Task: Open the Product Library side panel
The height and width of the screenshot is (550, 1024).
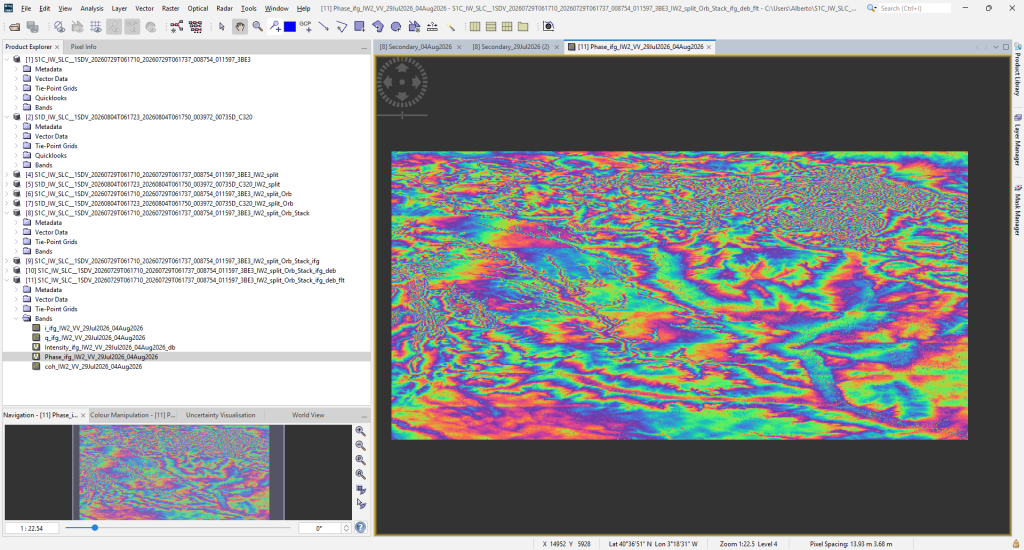Action: pyautogui.click(x=1017, y=70)
